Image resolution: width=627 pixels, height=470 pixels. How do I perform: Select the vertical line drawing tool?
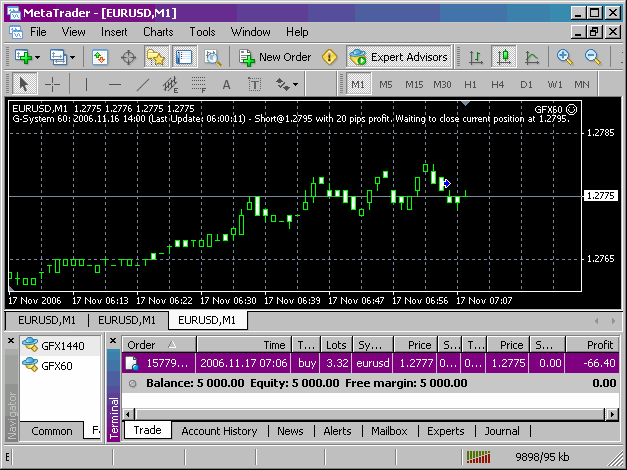(86, 84)
